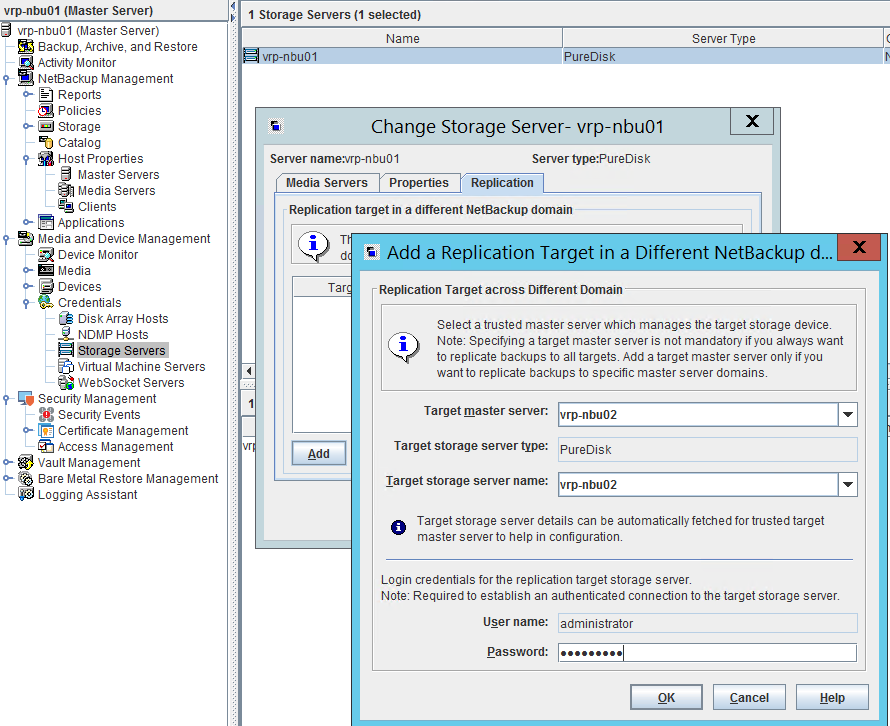Viewport: 890px width, 726px height.
Task: Open the Device Monitor icon
Action: [46, 254]
